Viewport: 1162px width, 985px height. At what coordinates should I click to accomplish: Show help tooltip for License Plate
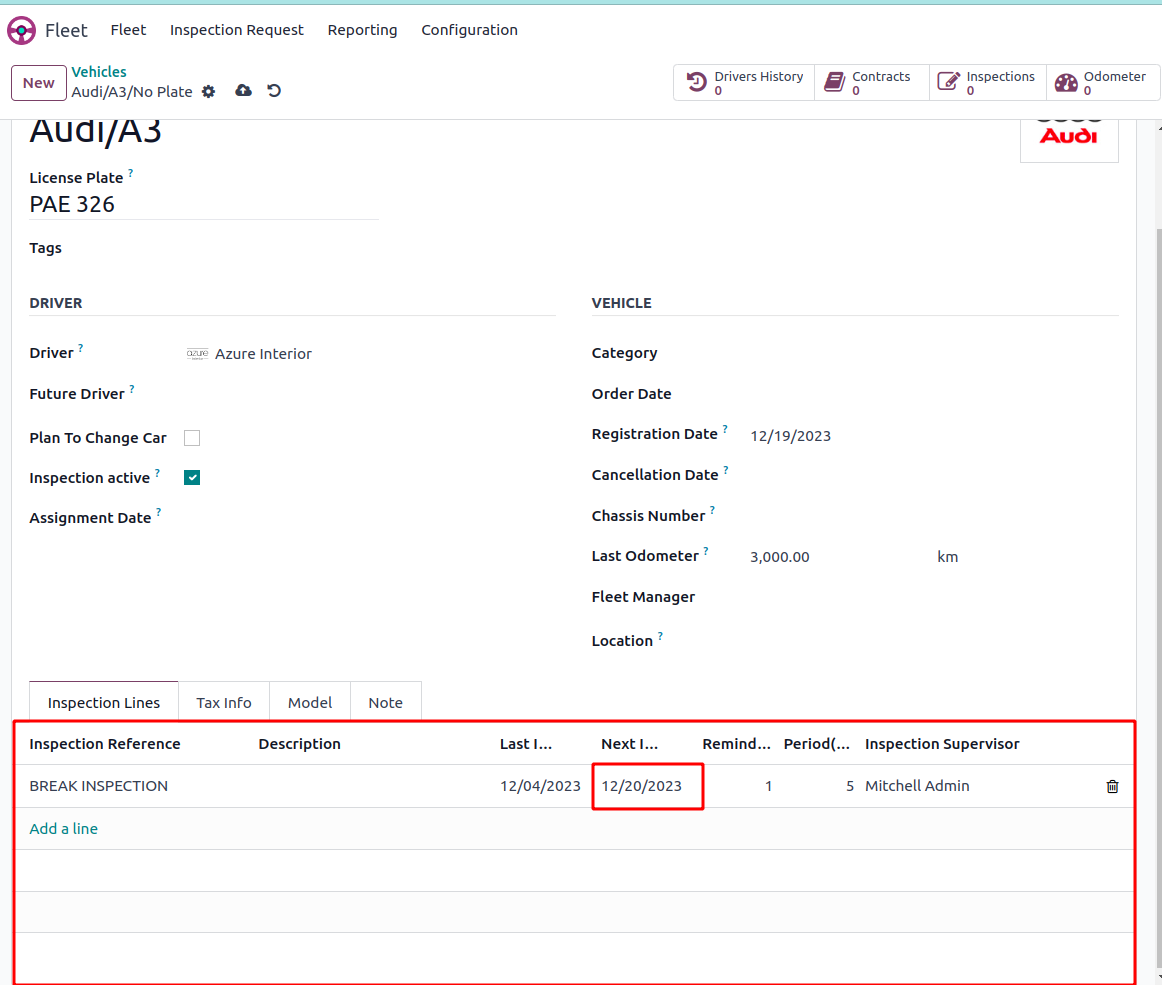point(130,173)
